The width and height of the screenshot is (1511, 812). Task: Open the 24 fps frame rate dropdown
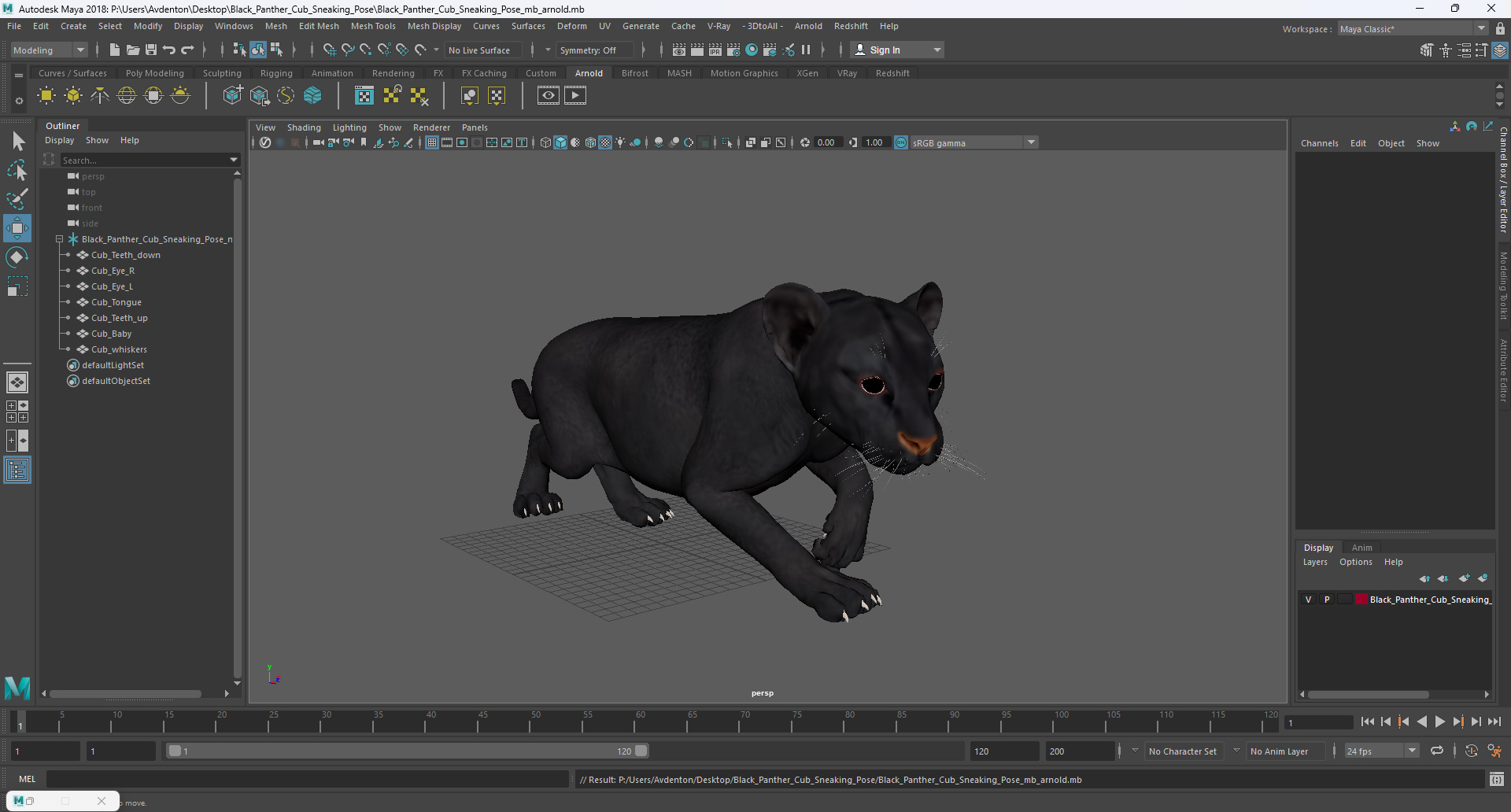pos(1382,751)
